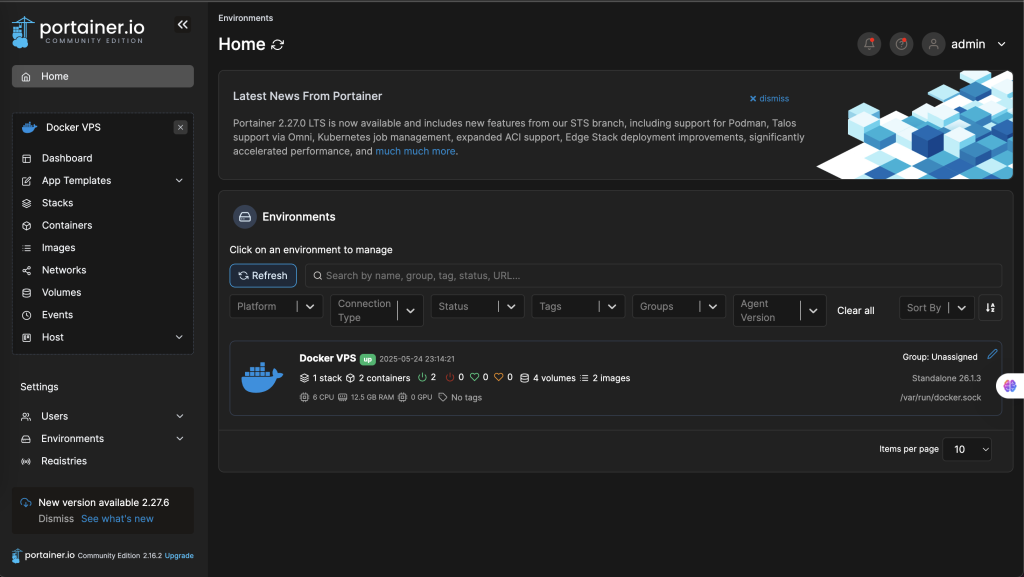The image size is (1024, 577).
Task: Click the 6 CPU indicator
Action: 317,398
